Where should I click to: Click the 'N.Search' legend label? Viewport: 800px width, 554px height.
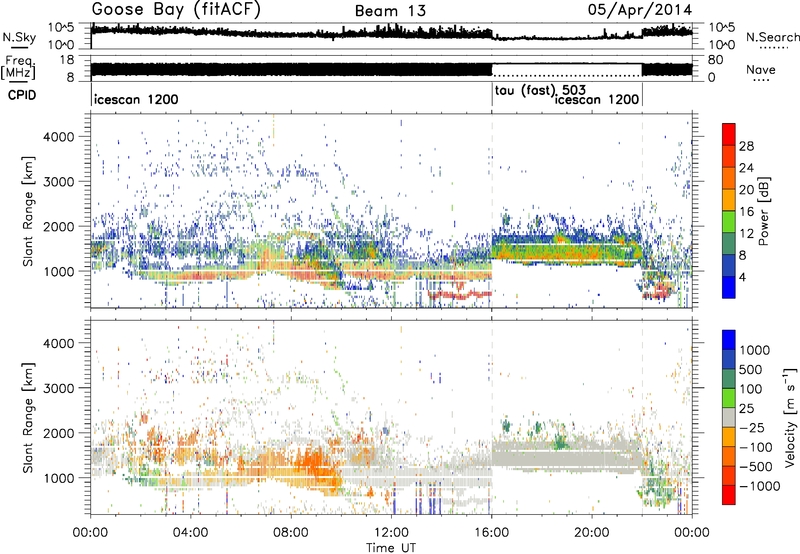pos(772,37)
